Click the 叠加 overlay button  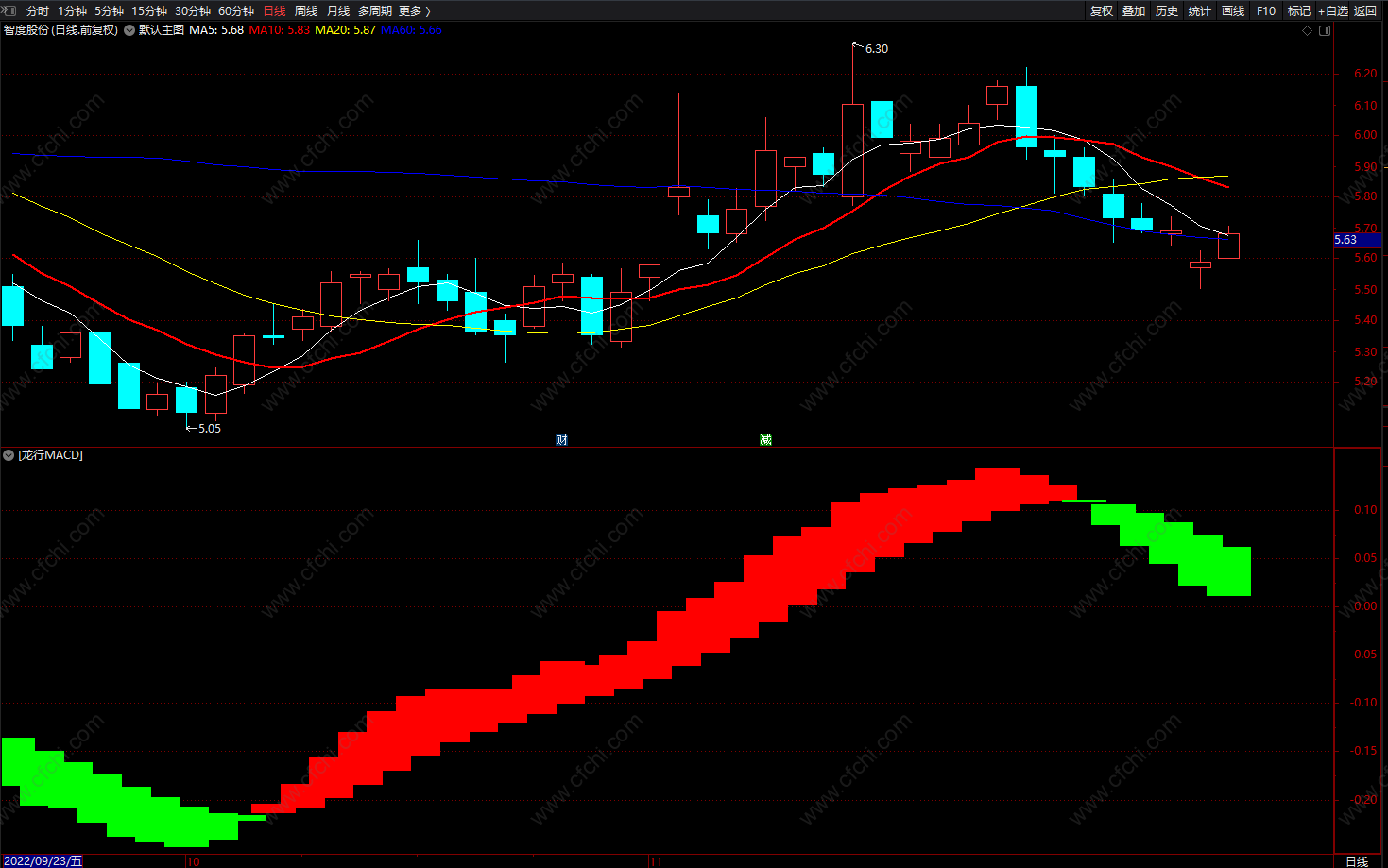coord(1134,10)
